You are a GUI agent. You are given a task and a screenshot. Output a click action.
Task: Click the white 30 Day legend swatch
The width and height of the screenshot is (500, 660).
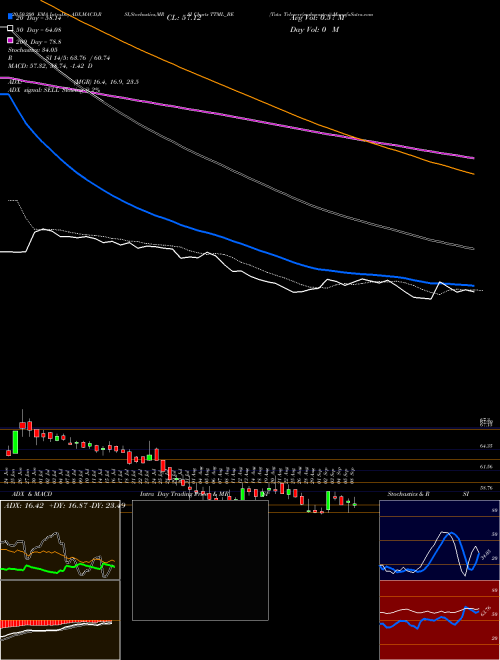click(x=11, y=29)
